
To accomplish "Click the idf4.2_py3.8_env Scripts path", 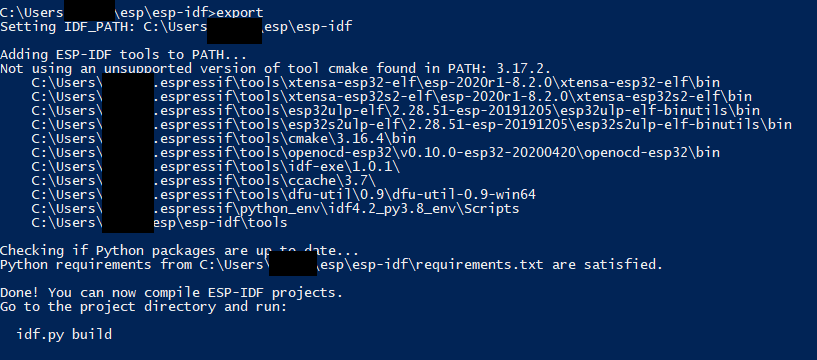I will 275,209.
